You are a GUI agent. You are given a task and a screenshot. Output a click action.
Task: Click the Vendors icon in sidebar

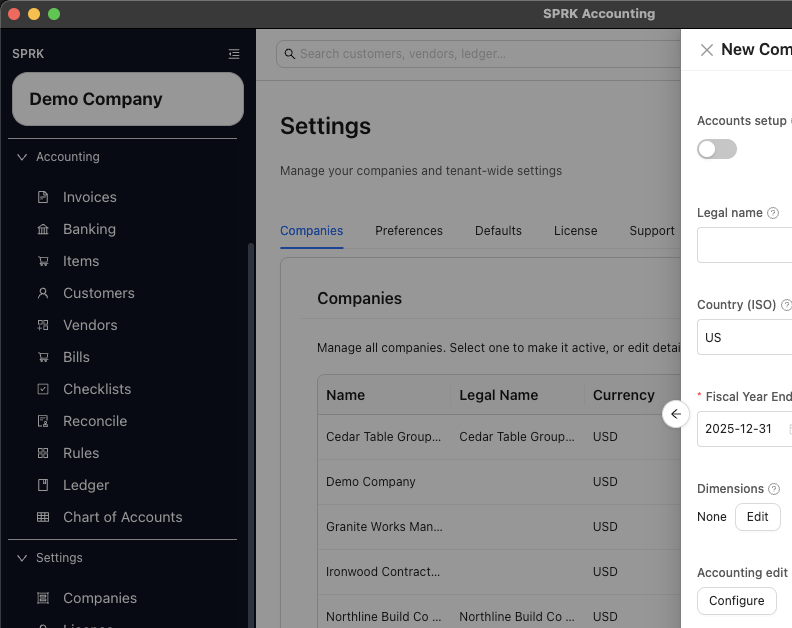[43, 325]
